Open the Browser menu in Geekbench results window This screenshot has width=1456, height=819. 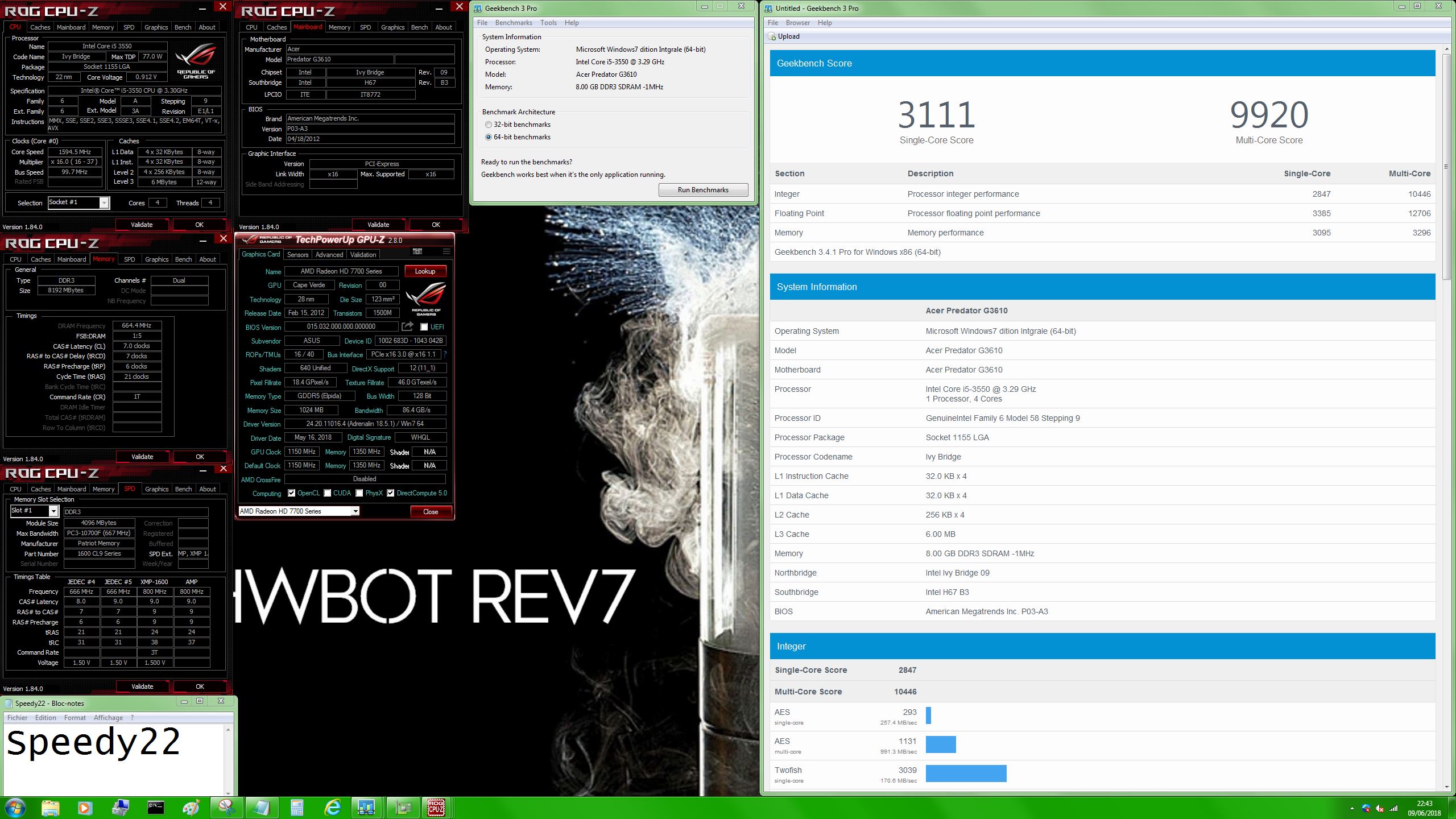coord(797,23)
